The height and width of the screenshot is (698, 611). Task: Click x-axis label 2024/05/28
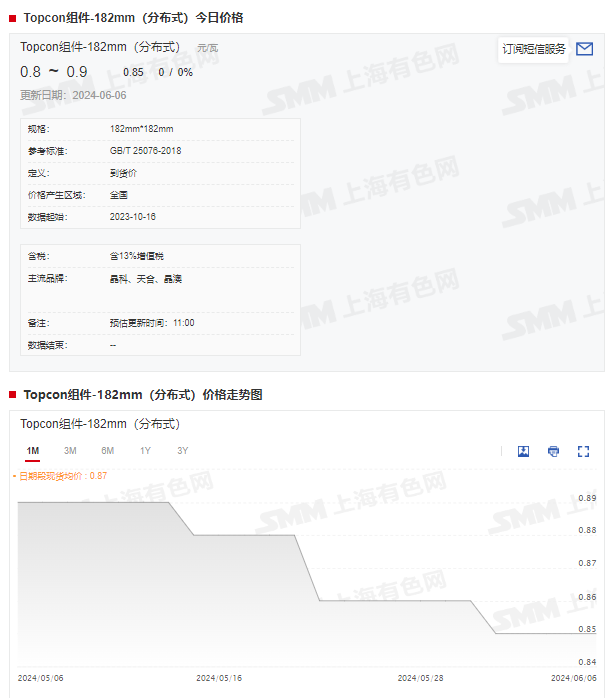tap(420, 678)
